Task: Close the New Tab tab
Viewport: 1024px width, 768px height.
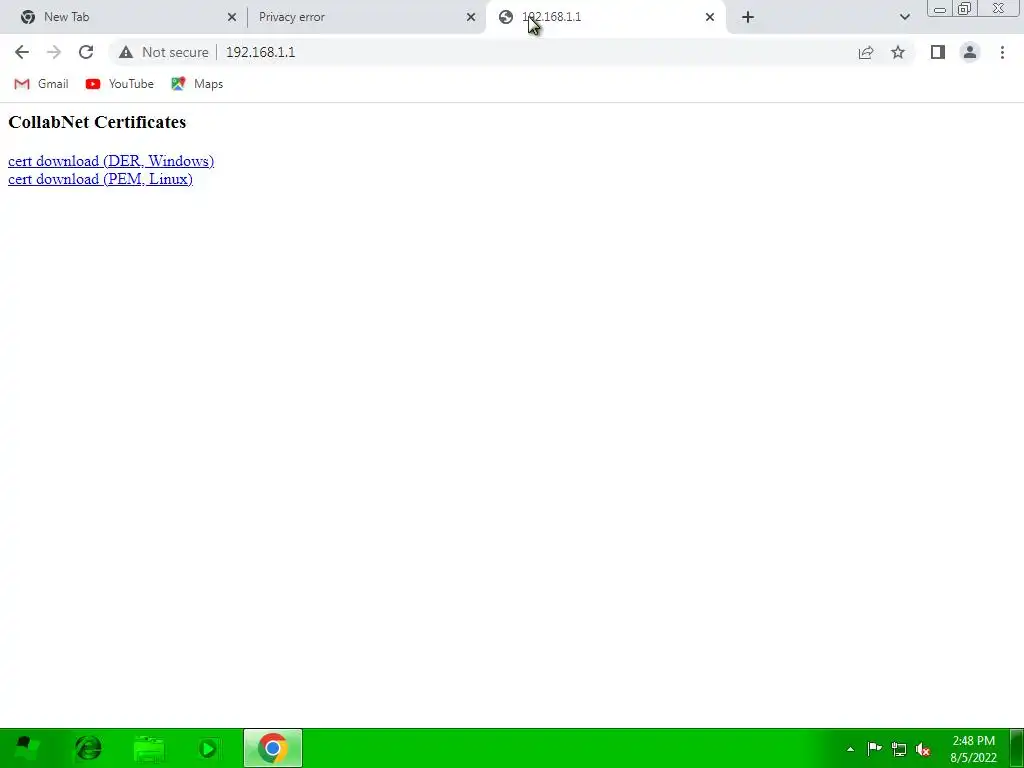Action: pyautogui.click(x=232, y=17)
